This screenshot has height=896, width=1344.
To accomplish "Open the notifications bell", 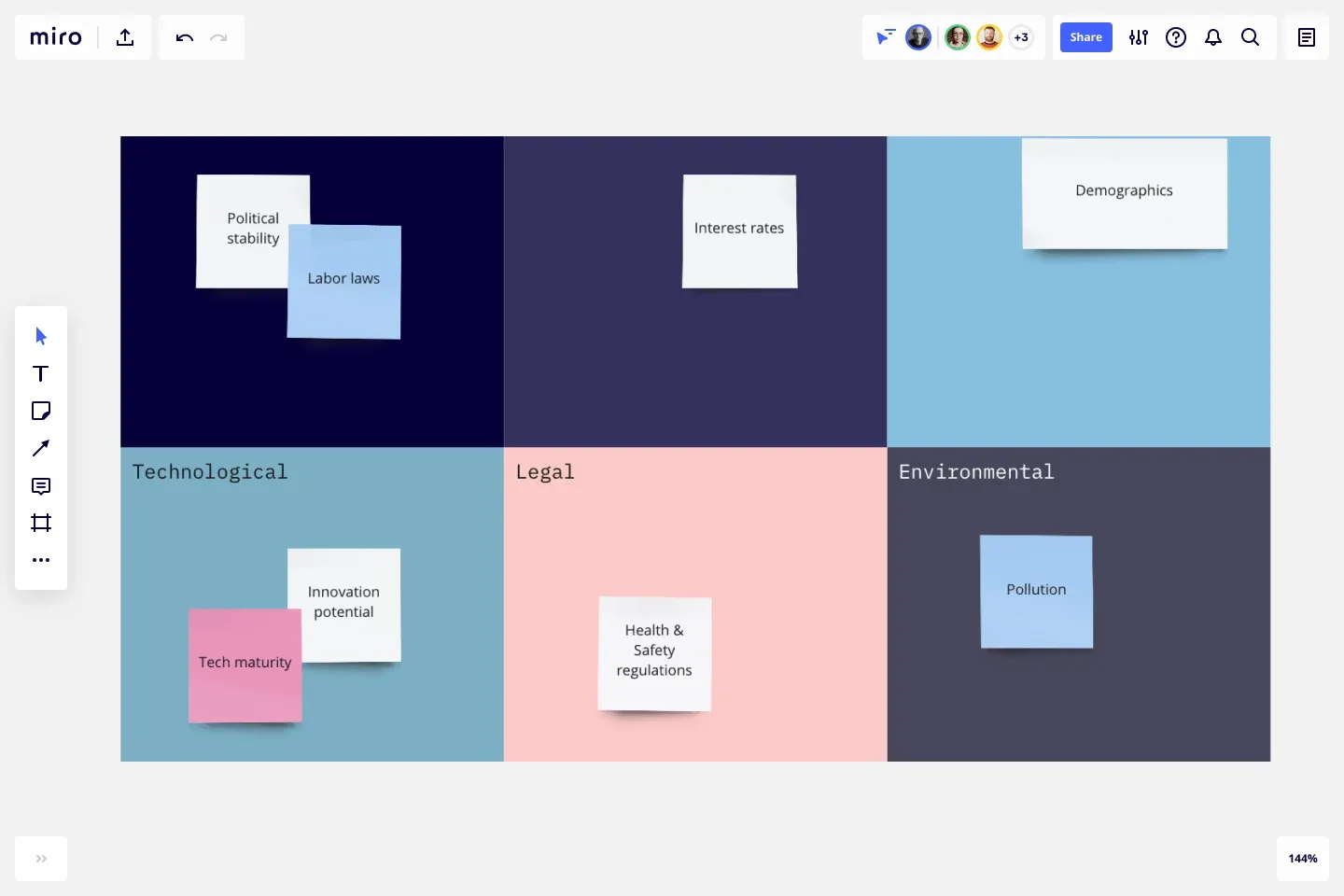I will coord(1213,37).
